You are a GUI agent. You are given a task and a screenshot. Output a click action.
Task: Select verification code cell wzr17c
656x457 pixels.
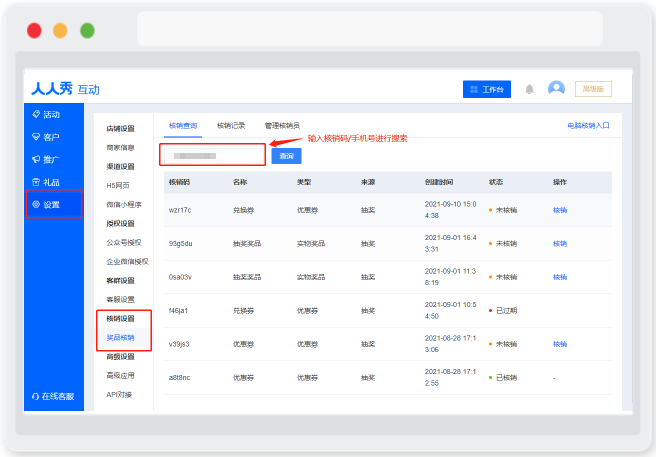point(180,210)
